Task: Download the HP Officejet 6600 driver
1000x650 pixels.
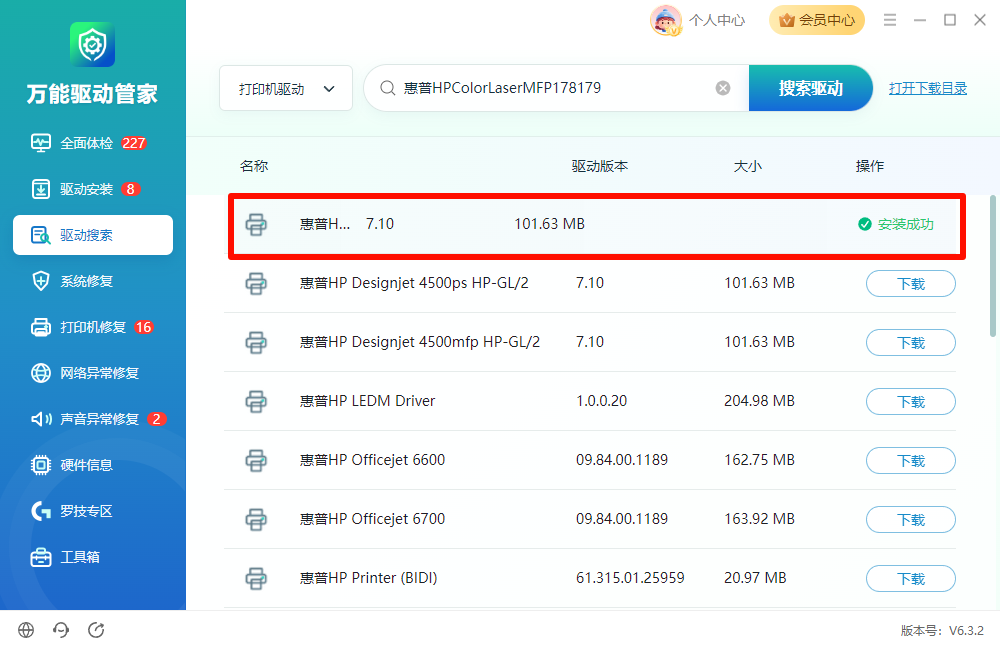Action: point(911,461)
